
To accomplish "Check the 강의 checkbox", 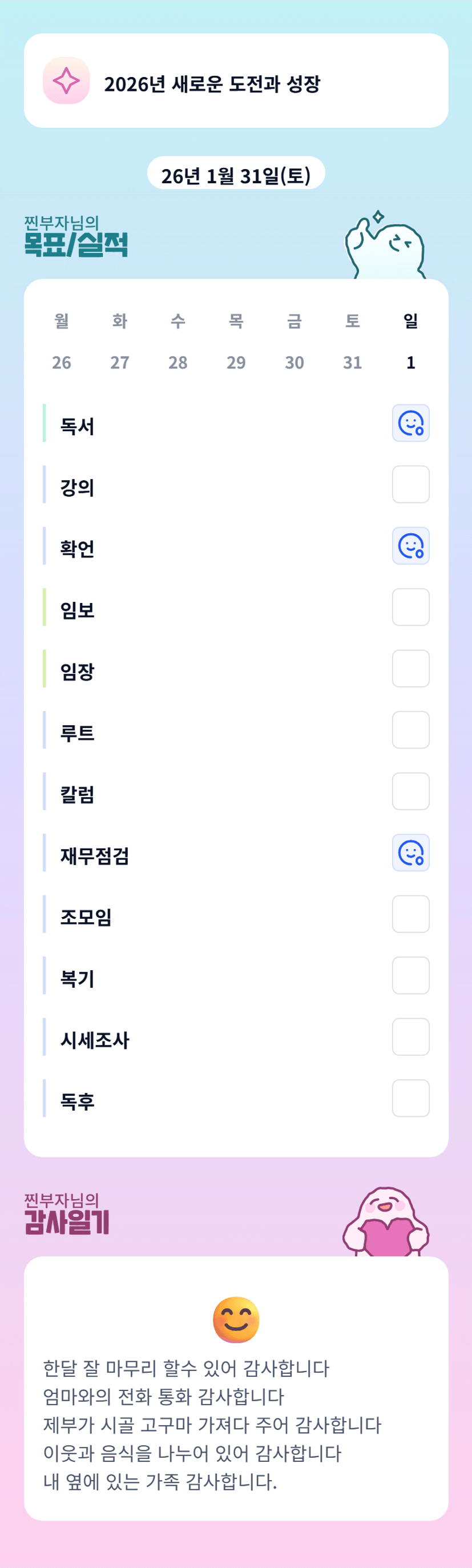I will pos(410,485).
